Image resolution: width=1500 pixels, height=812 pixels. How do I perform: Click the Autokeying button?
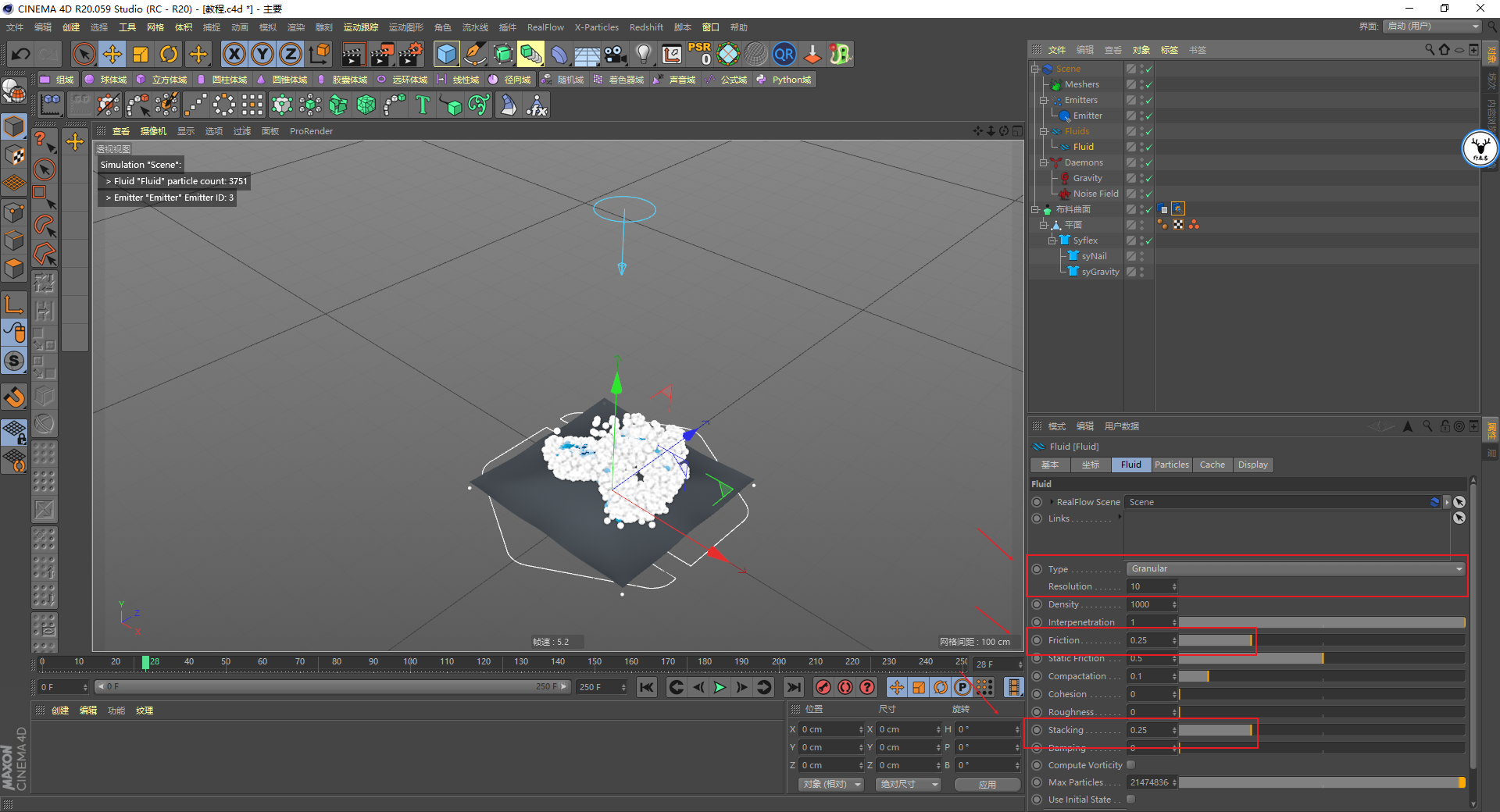(x=845, y=687)
